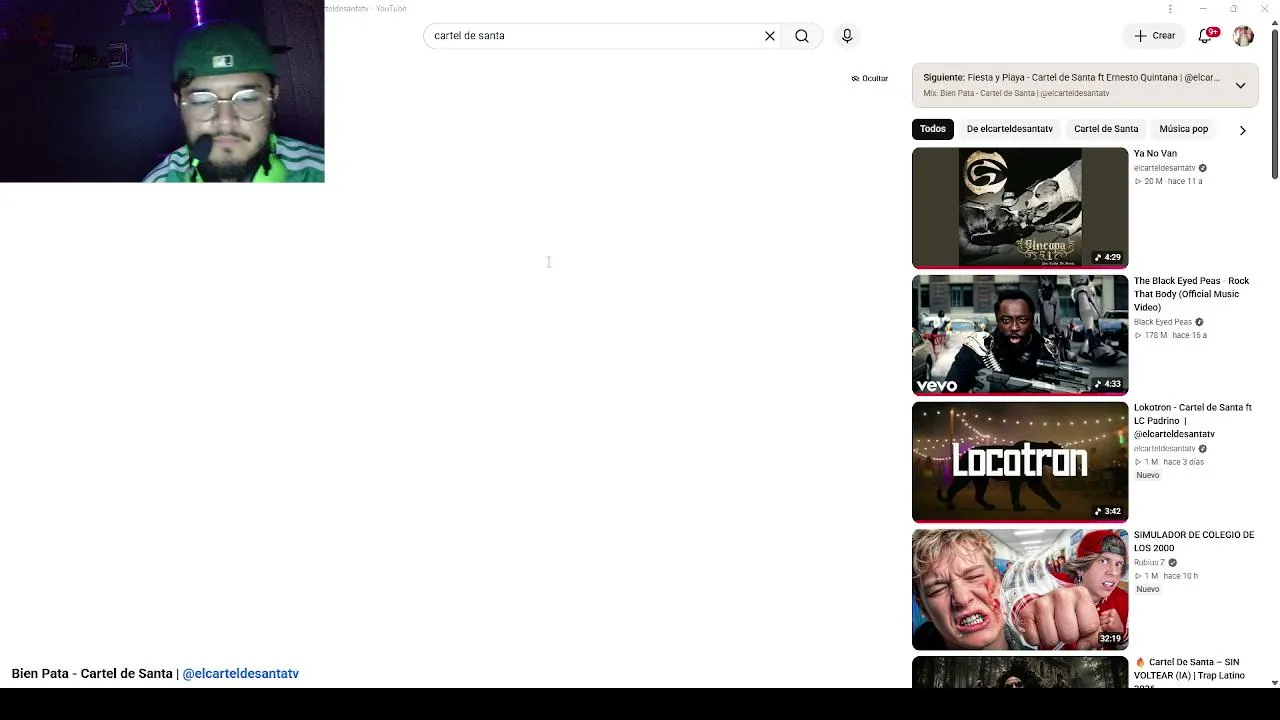The width and height of the screenshot is (1280, 720).
Task: Click the Nuevo badge under the Rubius video
Action: click(1148, 590)
